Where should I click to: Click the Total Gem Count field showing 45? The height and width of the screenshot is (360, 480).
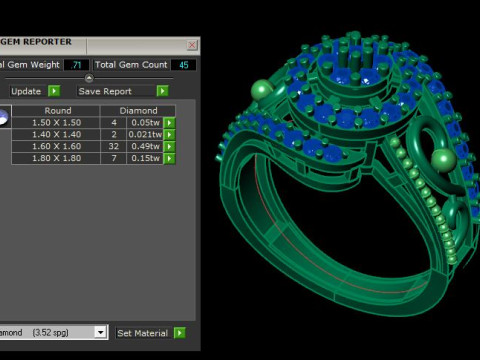(183, 65)
